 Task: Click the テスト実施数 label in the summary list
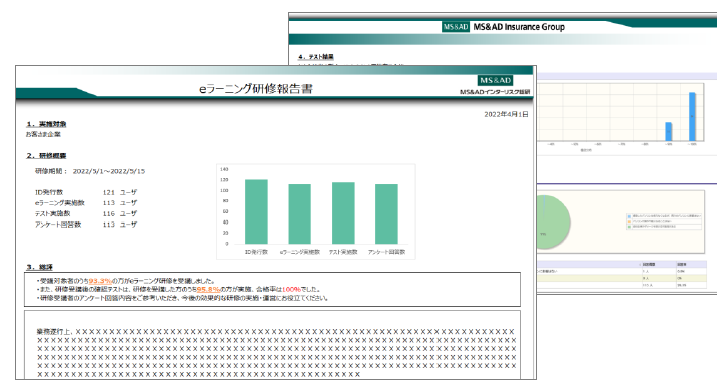click(53, 214)
